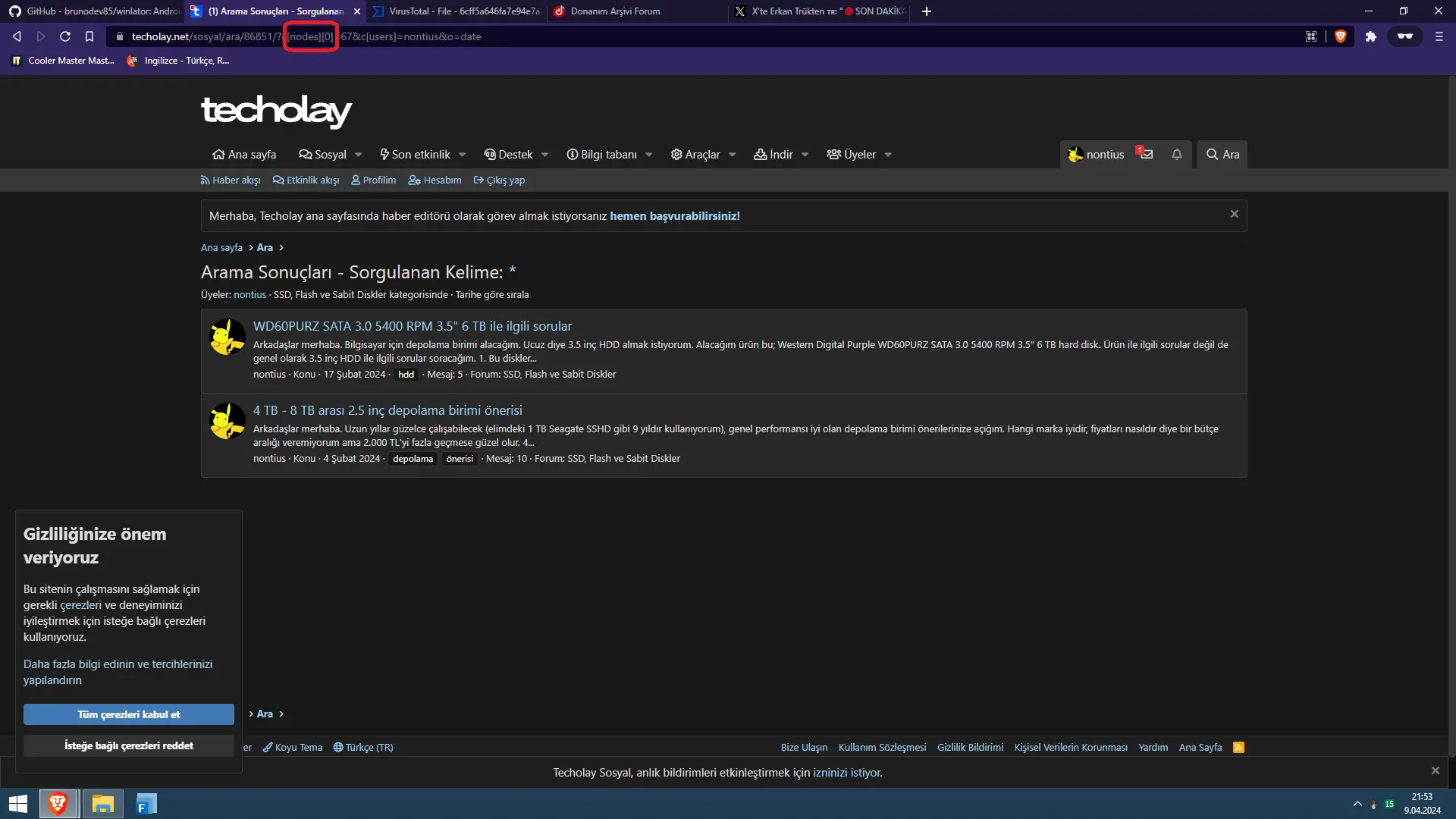
Task: Click Çıkış yap to log out
Action: pyautogui.click(x=499, y=180)
